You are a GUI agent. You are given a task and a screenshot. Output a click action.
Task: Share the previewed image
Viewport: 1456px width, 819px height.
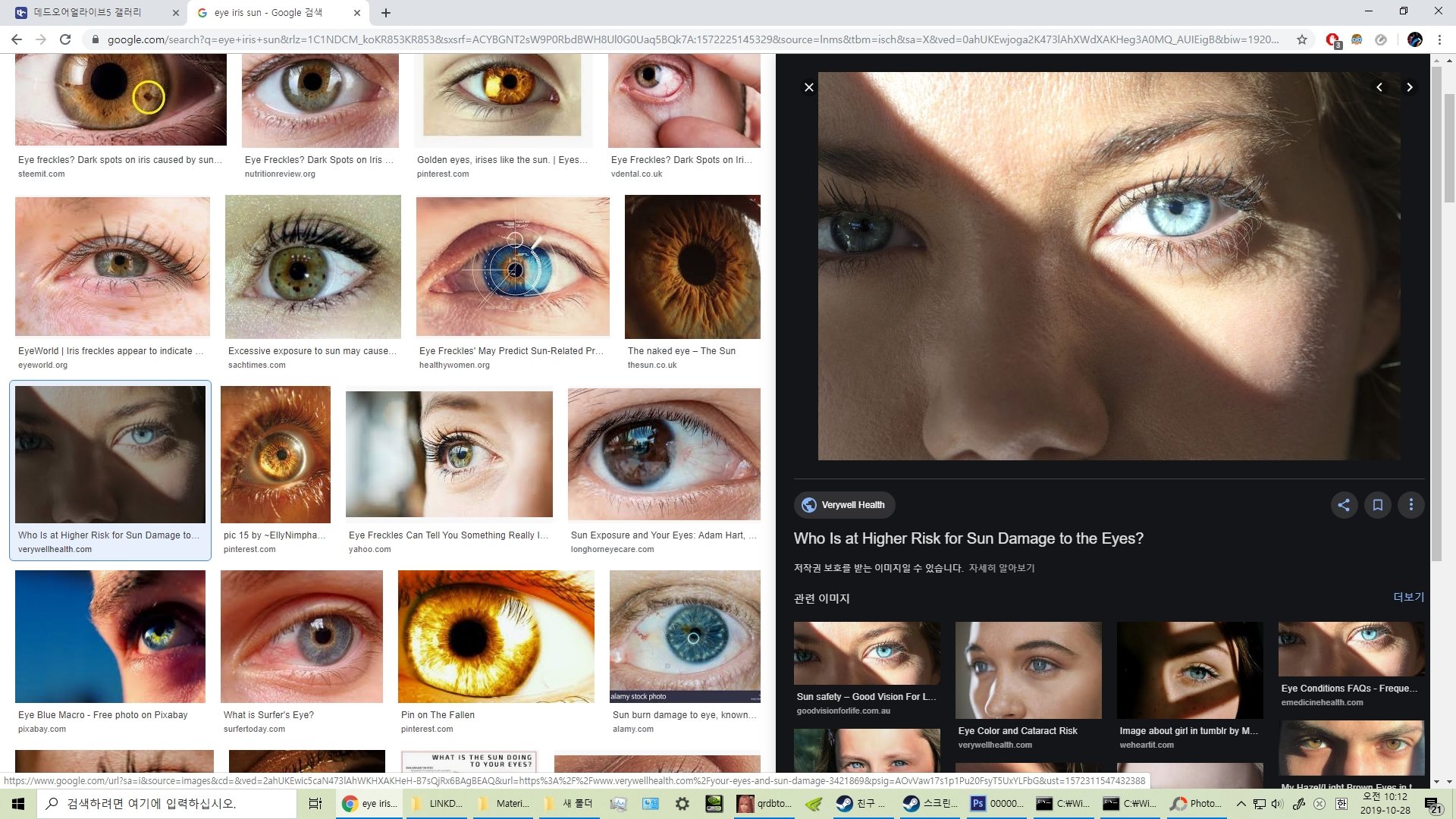[x=1344, y=505]
